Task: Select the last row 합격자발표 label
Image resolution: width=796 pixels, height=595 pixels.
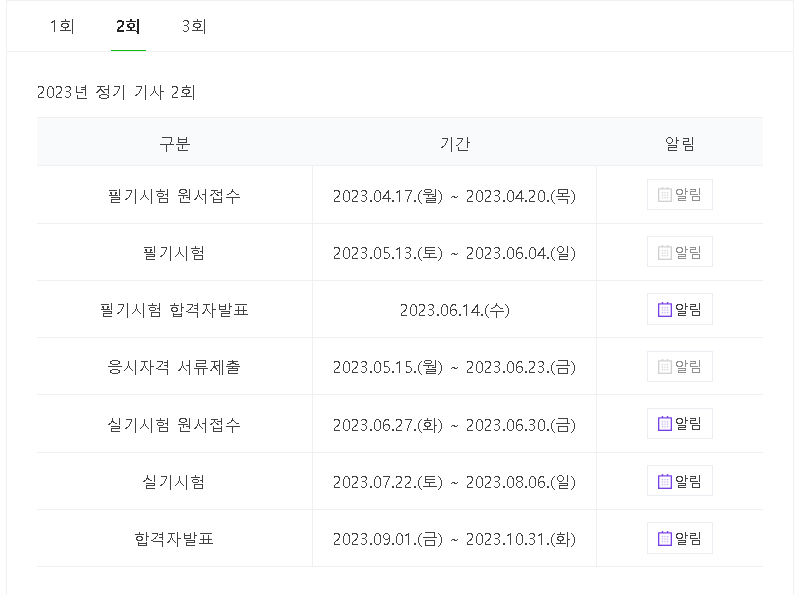Action: click(174, 539)
